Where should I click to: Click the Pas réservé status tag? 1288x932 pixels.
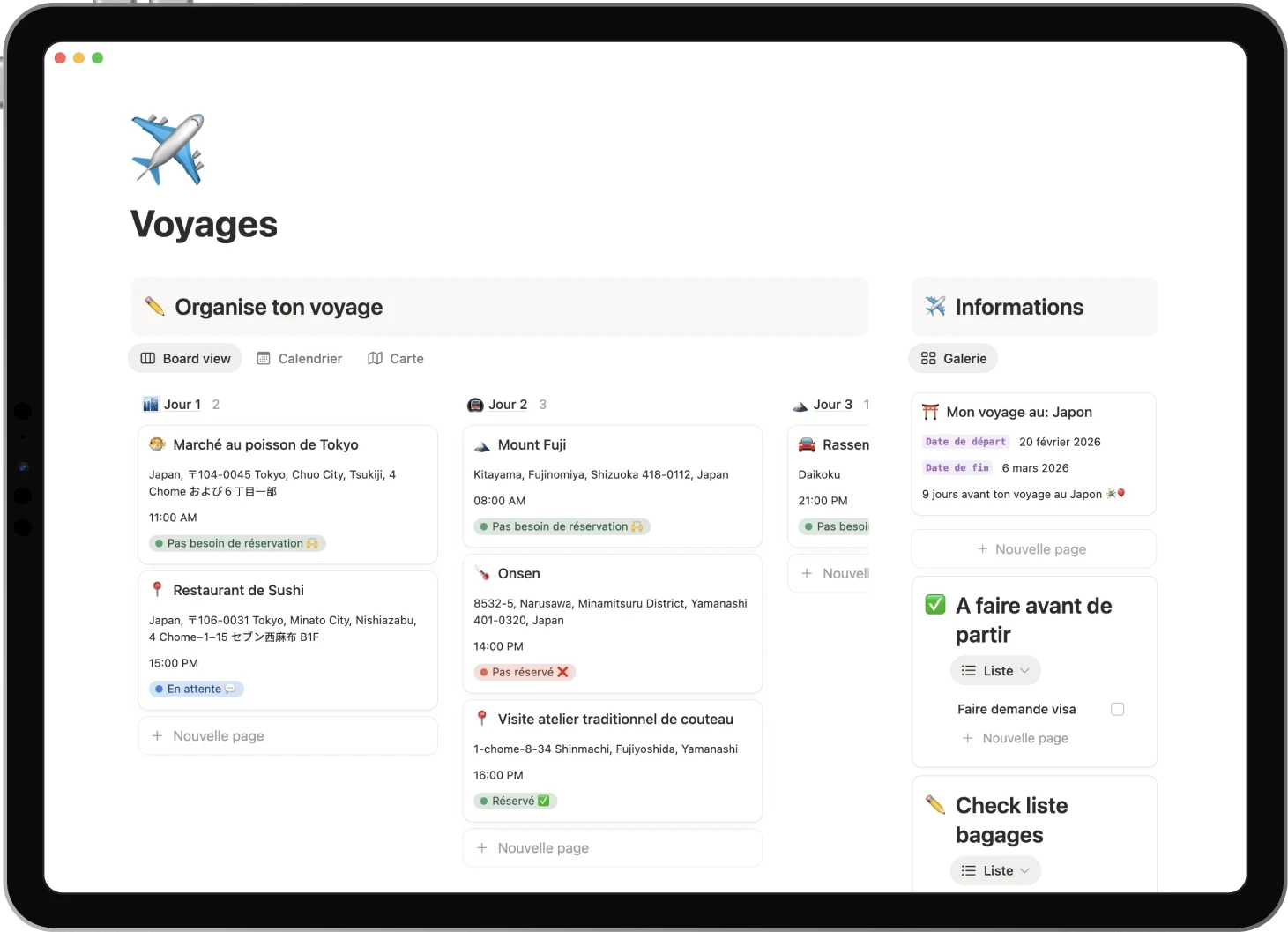click(525, 672)
